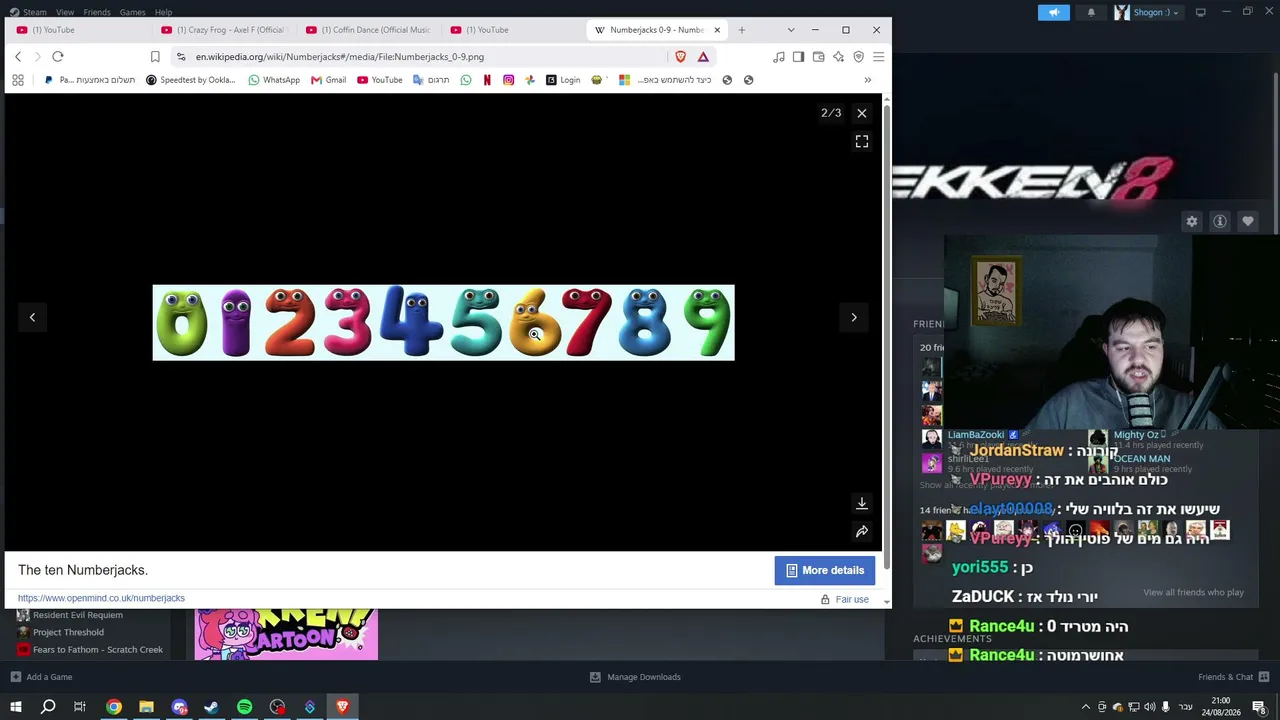Show the next image in viewer
Screen dimensions: 1280x720
(x=854, y=317)
